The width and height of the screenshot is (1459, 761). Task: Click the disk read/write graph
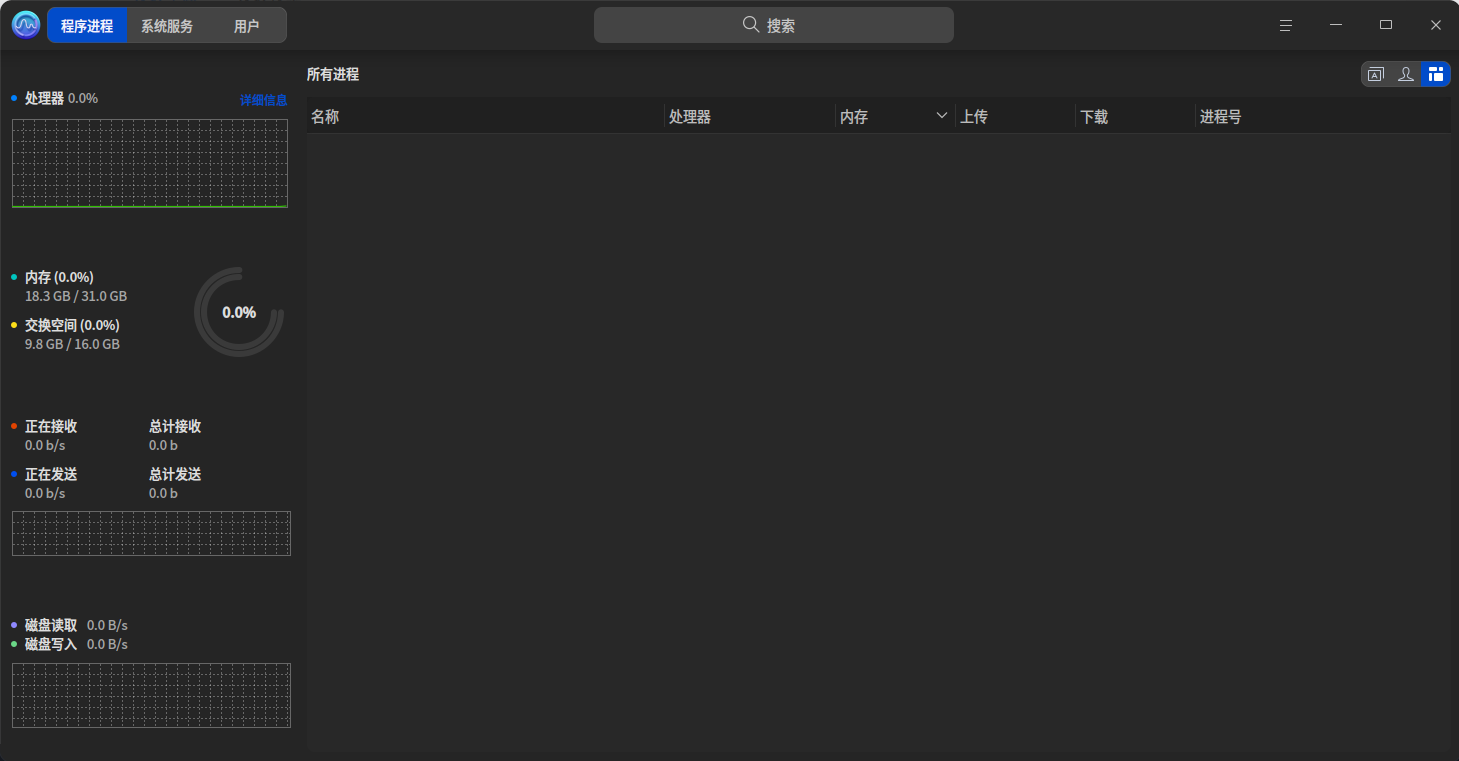[151, 695]
